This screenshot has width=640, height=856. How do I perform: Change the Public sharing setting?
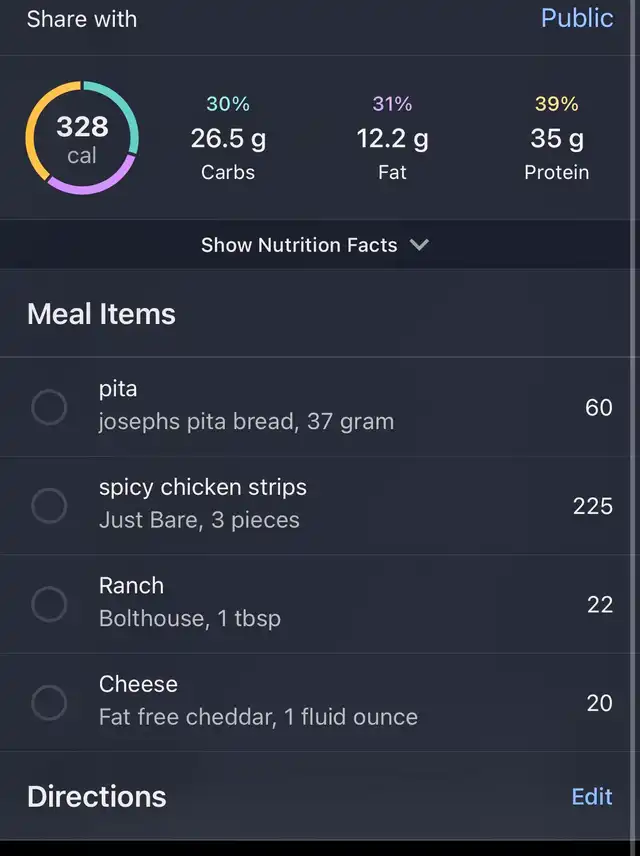point(577,18)
